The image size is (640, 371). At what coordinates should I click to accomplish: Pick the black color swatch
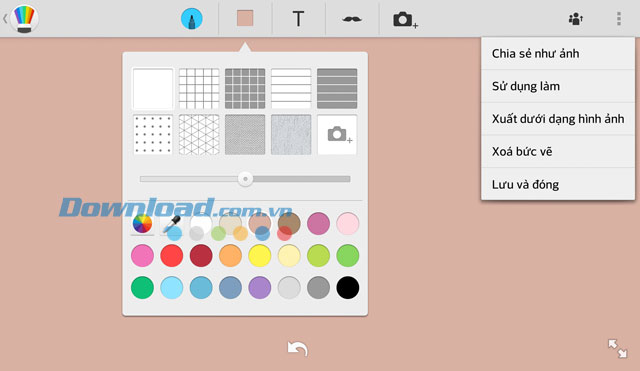point(348,287)
